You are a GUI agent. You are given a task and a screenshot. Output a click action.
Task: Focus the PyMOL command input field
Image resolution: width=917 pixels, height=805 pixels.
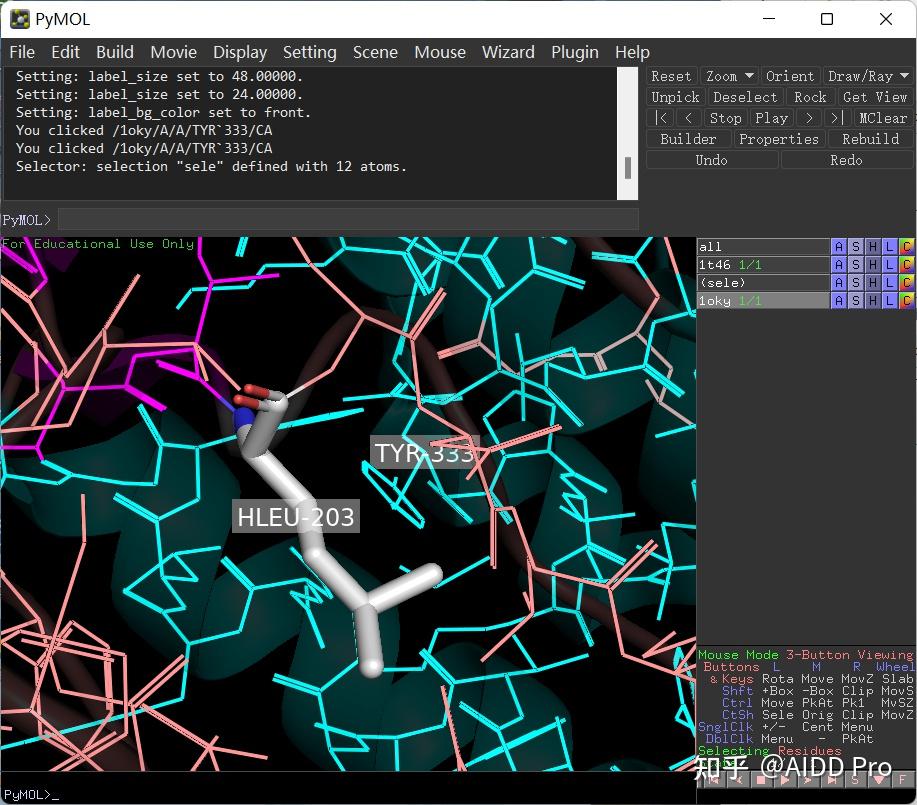(x=348, y=219)
